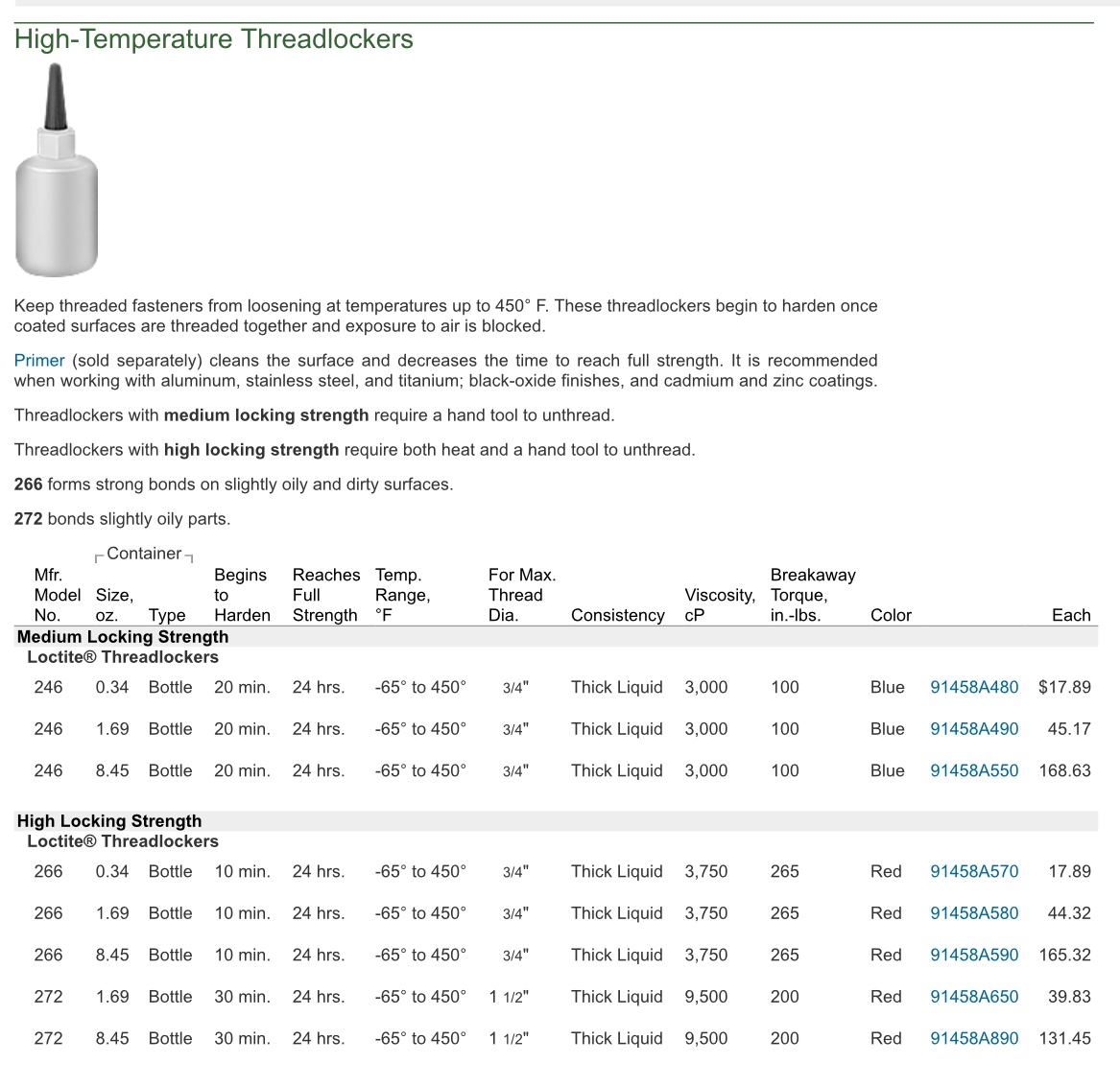Click the $17.89 price for 91458A480
Screen dimensions: 1120x1087
(1064, 687)
